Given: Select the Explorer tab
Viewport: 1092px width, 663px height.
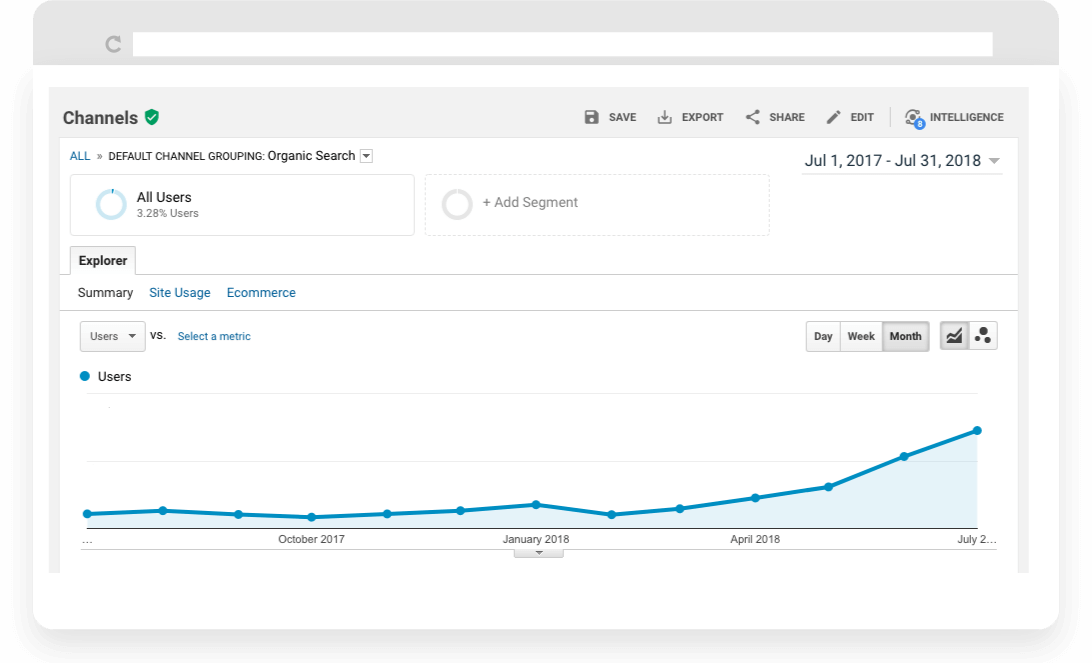Looking at the screenshot, I should (x=103, y=260).
